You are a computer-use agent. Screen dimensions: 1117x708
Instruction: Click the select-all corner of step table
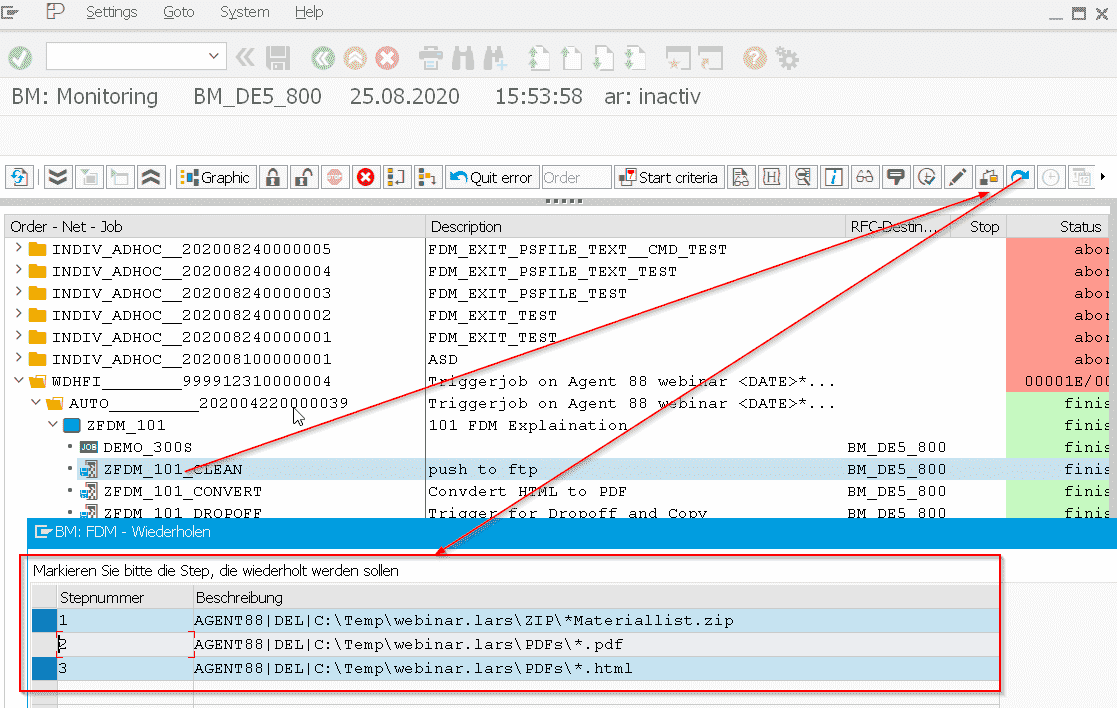[x=44, y=597]
